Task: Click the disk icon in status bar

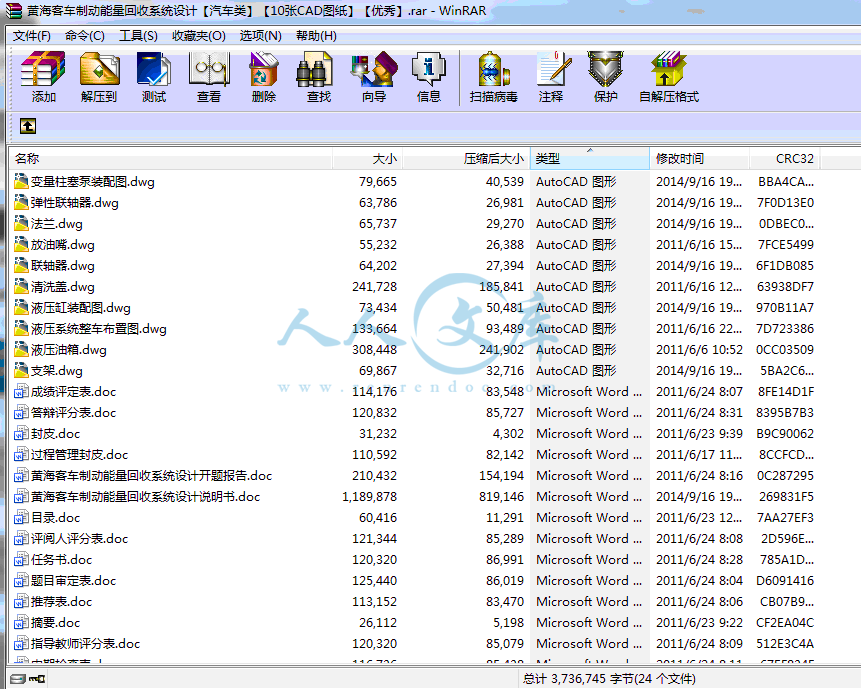Action: click(18, 680)
